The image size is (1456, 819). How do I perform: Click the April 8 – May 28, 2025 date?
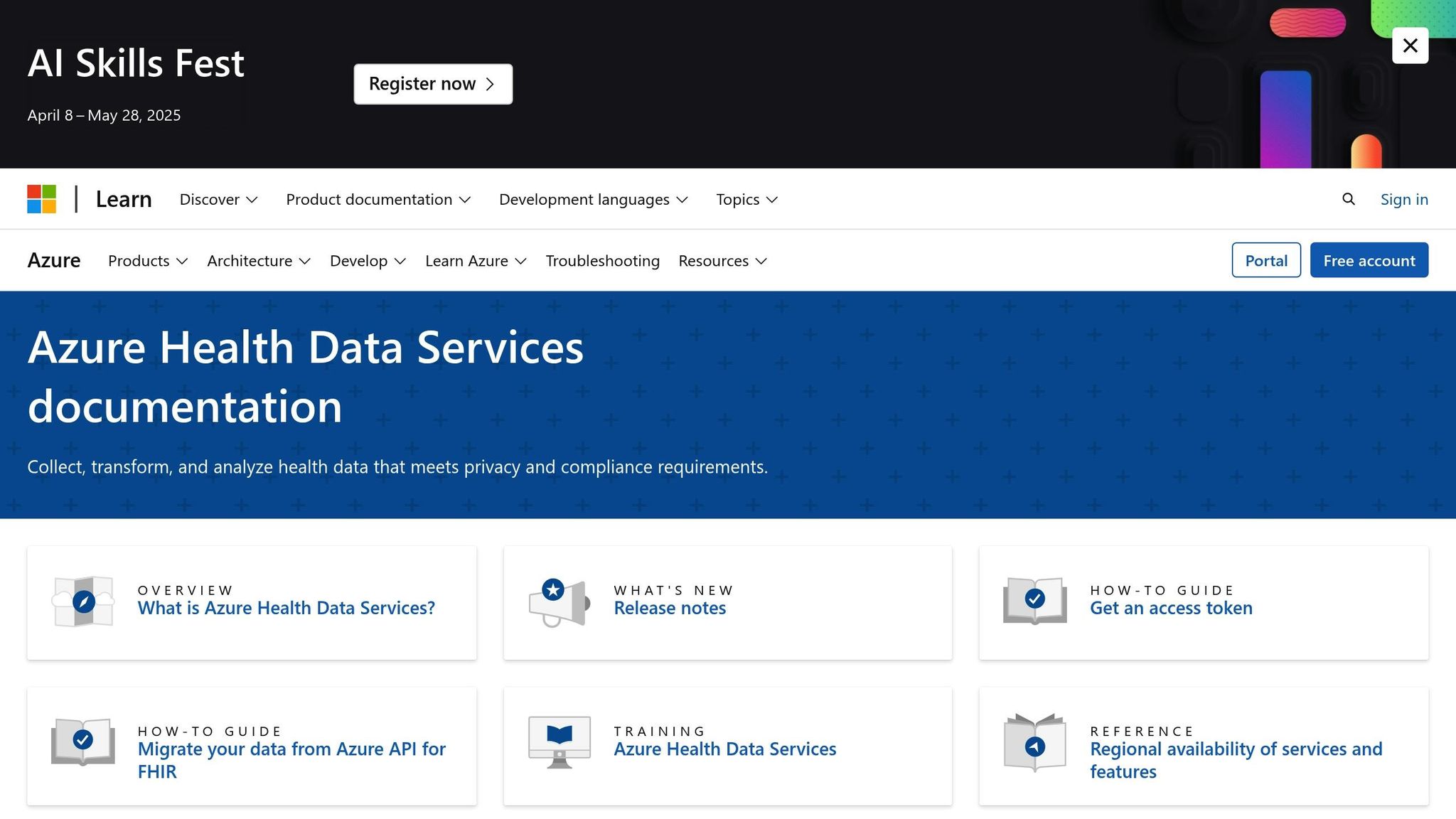coord(104,115)
